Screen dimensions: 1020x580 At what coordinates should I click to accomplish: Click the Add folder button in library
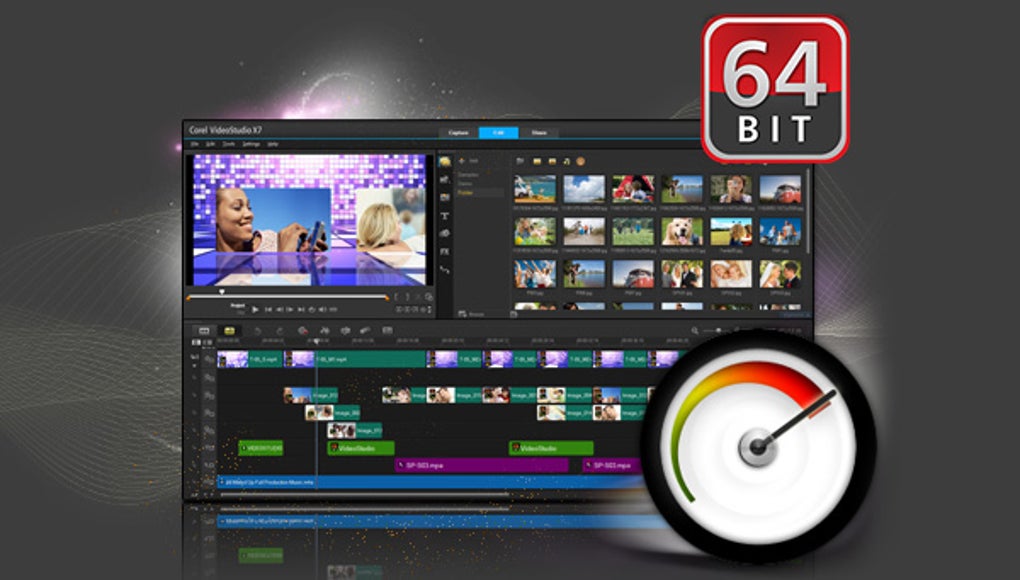click(467, 161)
